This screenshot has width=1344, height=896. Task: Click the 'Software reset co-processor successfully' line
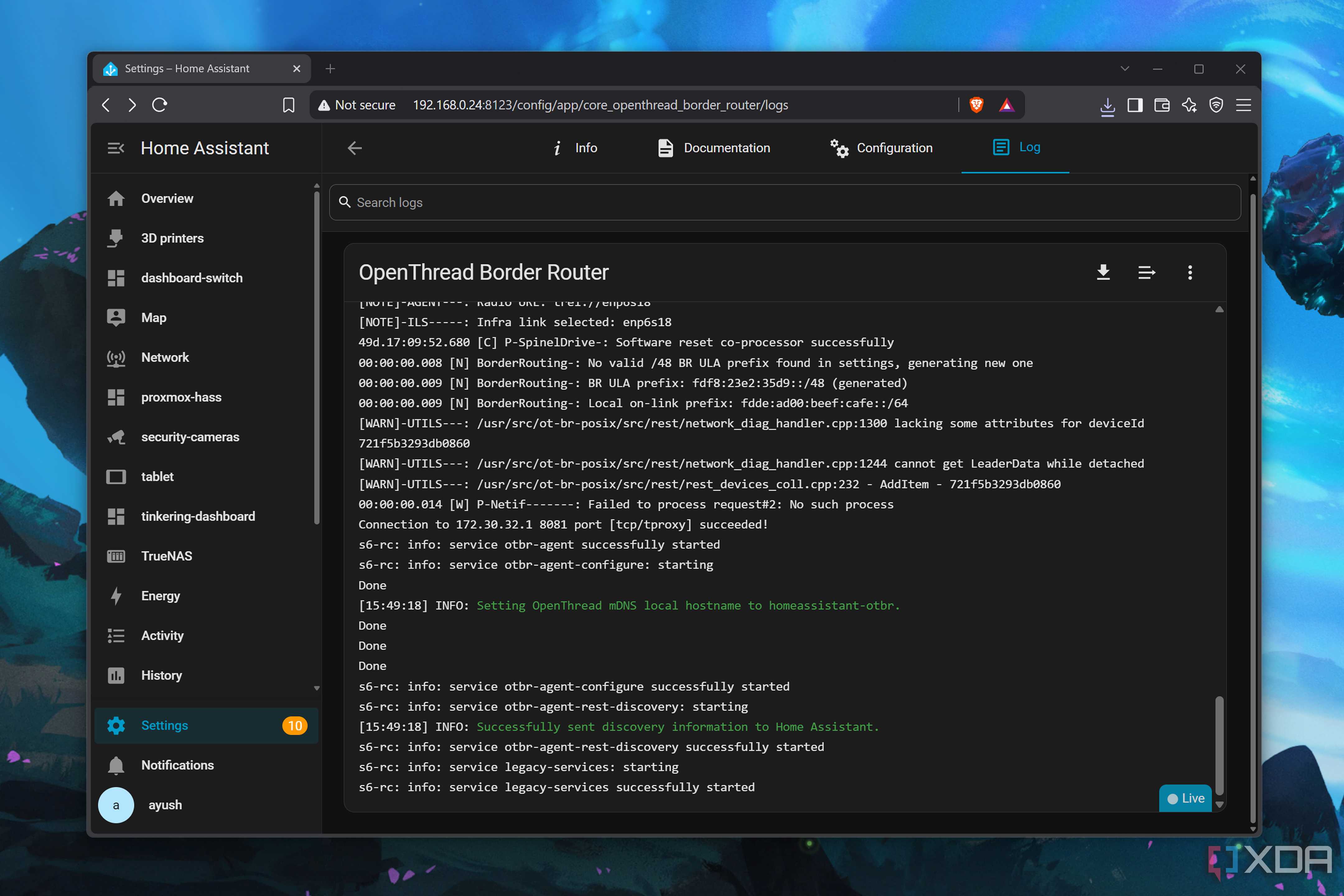626,343
